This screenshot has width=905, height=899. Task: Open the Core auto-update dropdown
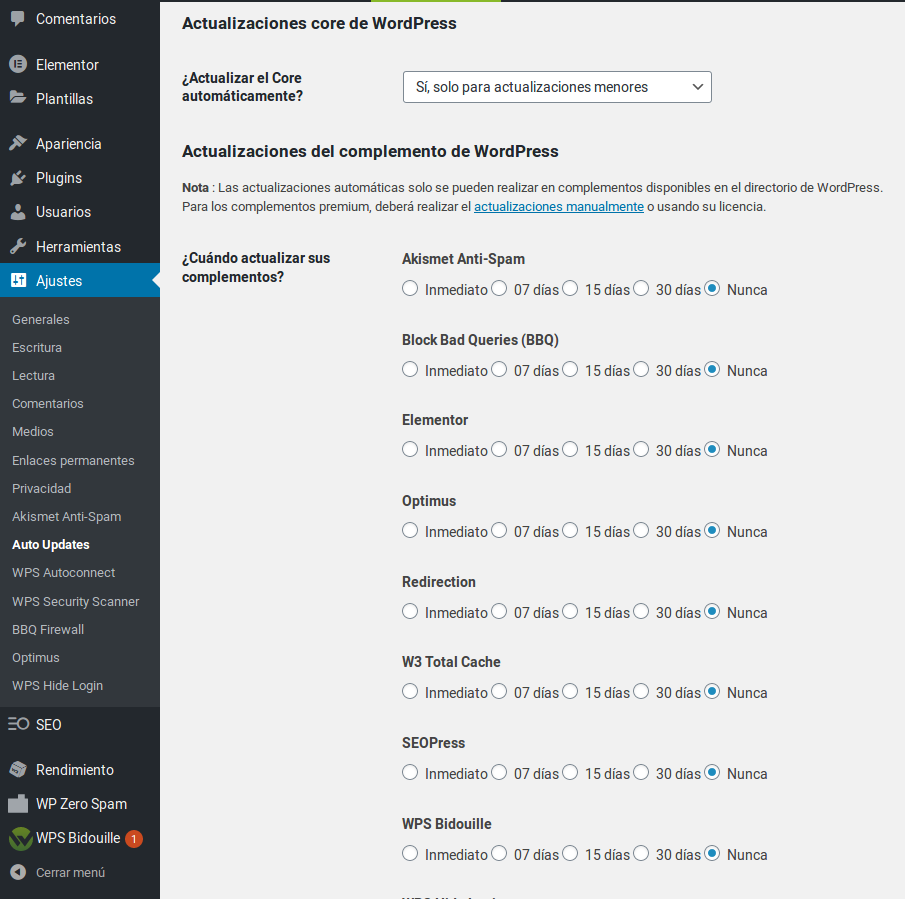[557, 87]
